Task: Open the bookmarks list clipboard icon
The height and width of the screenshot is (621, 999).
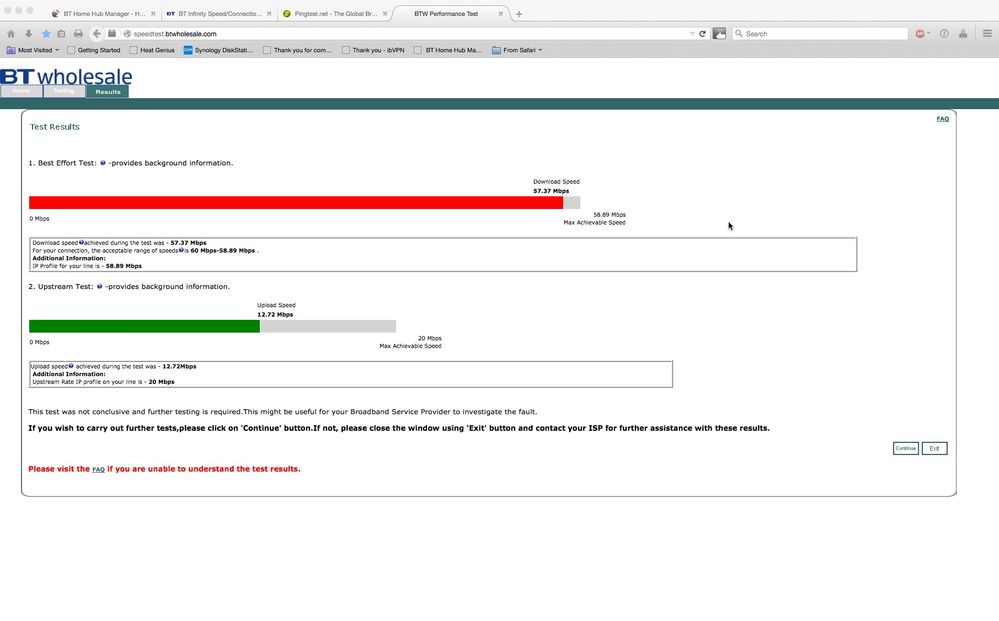Action: (x=61, y=34)
